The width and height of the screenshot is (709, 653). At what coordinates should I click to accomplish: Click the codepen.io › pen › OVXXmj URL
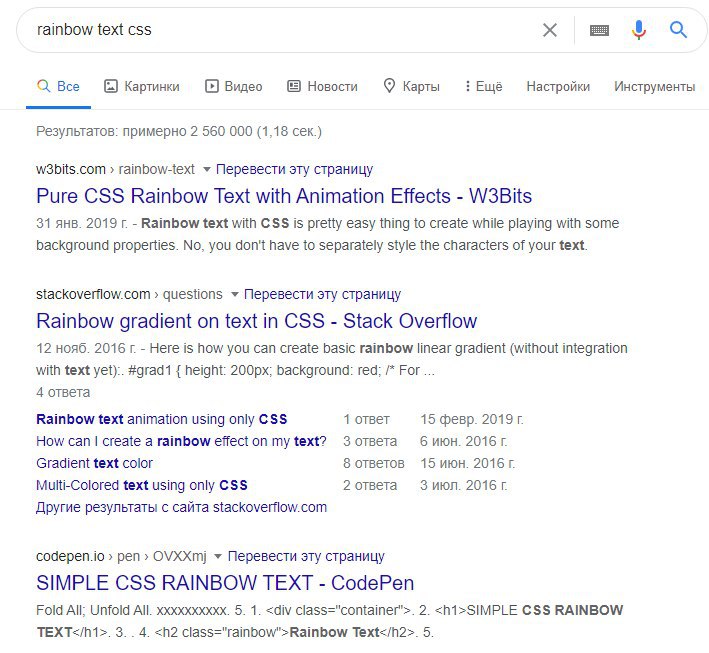coord(121,556)
